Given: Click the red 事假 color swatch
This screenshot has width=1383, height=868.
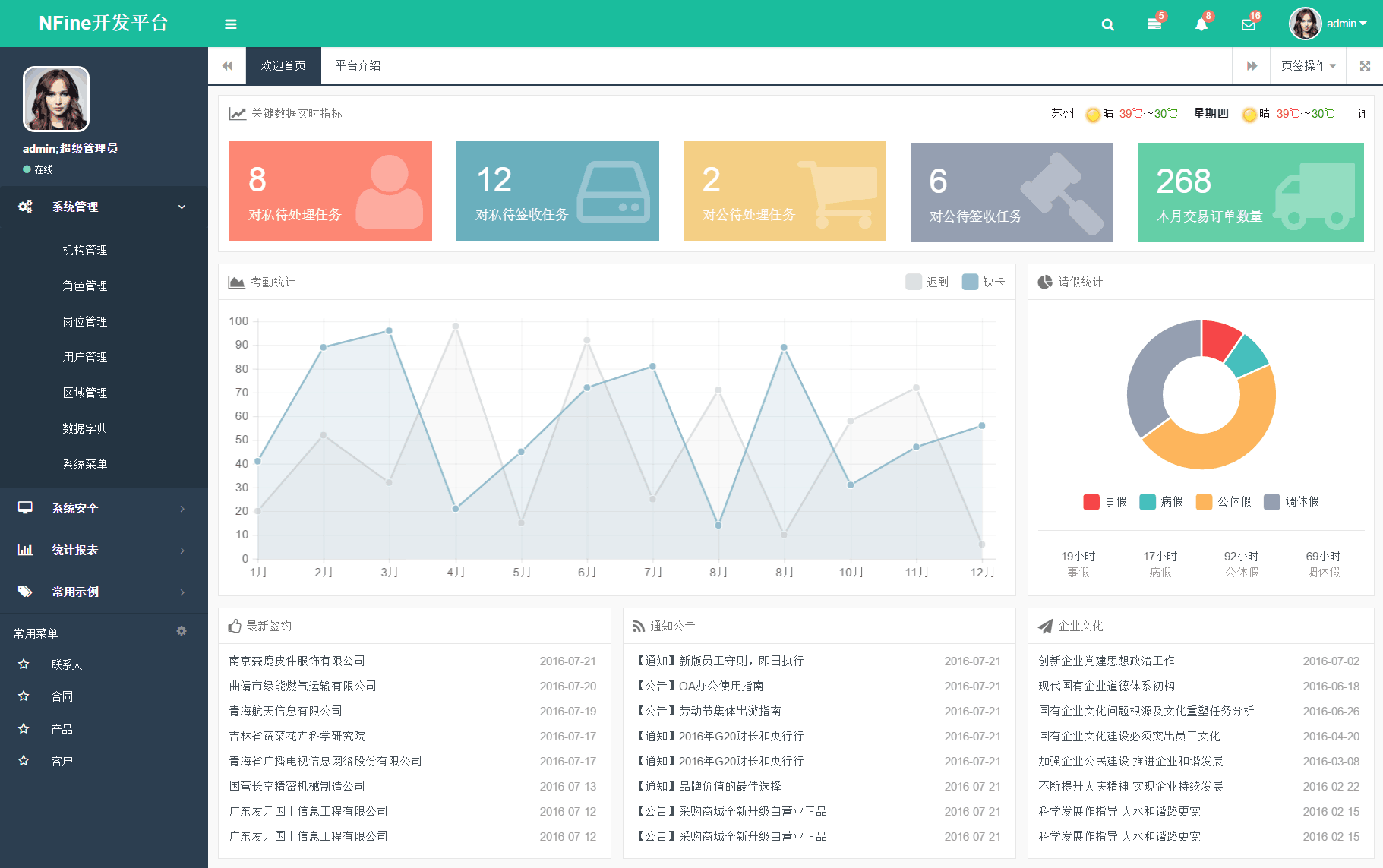Looking at the screenshot, I should [x=1090, y=501].
